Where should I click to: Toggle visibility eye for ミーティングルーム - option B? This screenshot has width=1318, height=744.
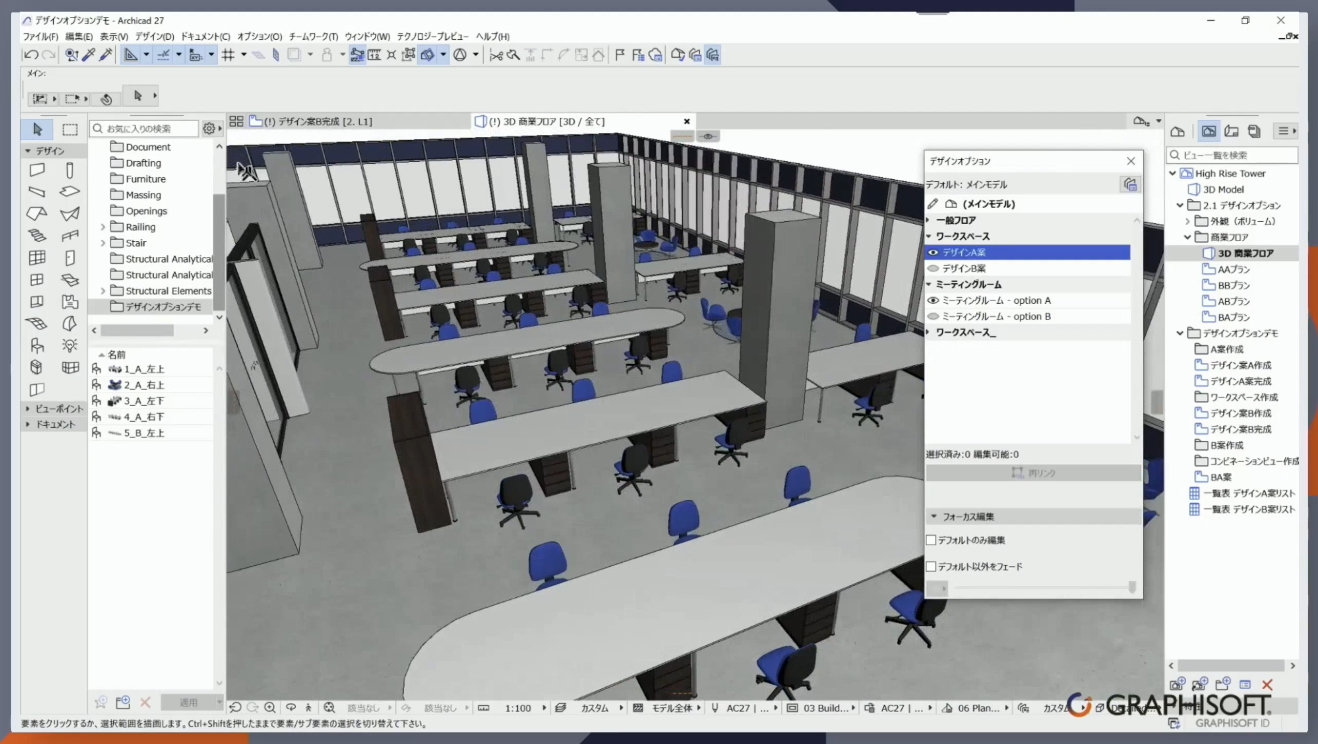[933, 317]
